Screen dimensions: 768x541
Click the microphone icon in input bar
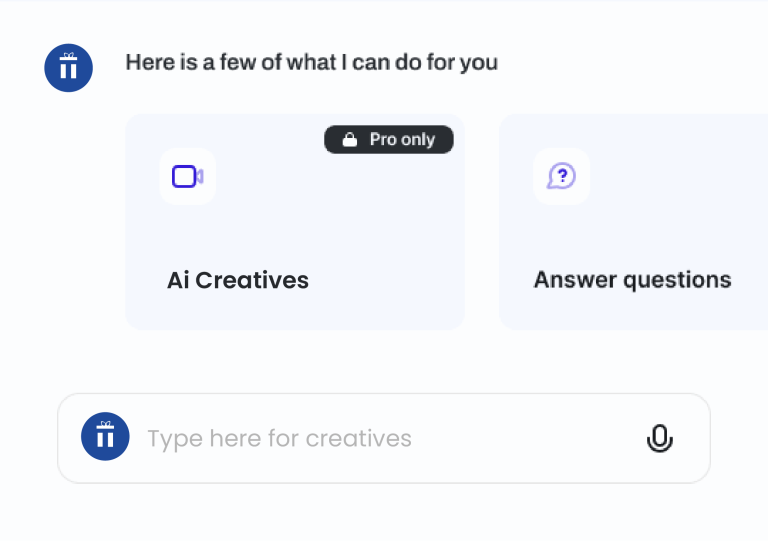659,438
